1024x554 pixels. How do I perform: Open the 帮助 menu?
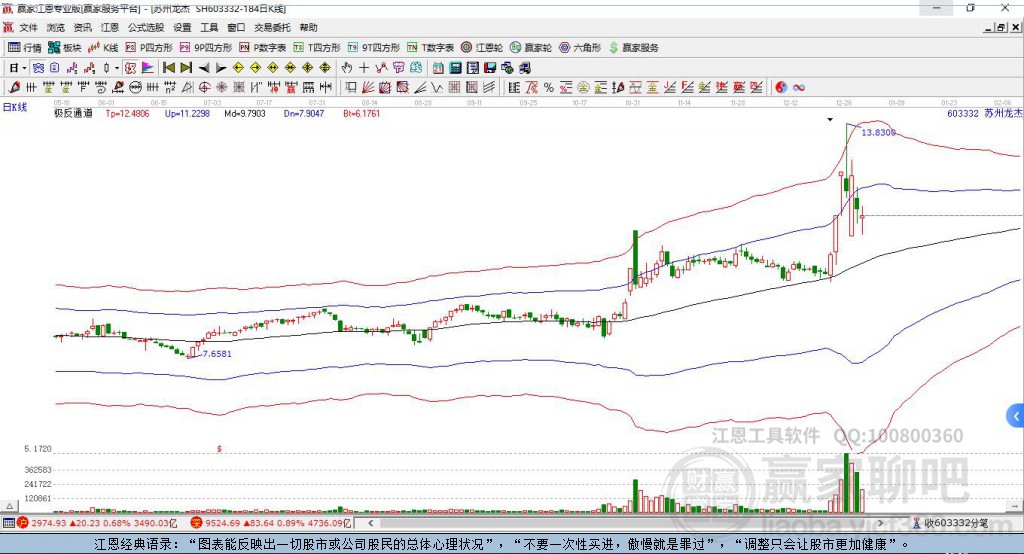308,27
